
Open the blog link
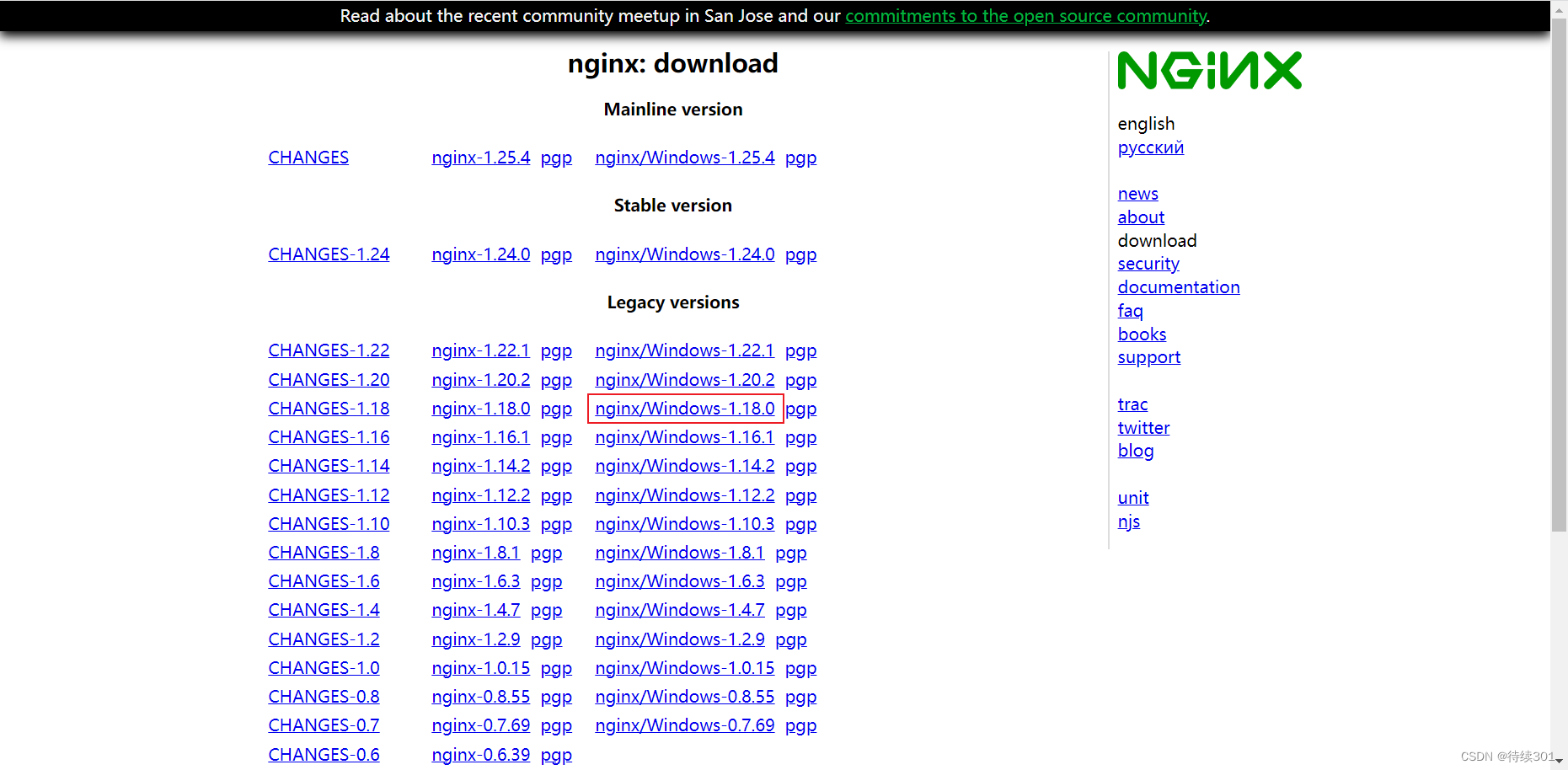coord(1136,452)
